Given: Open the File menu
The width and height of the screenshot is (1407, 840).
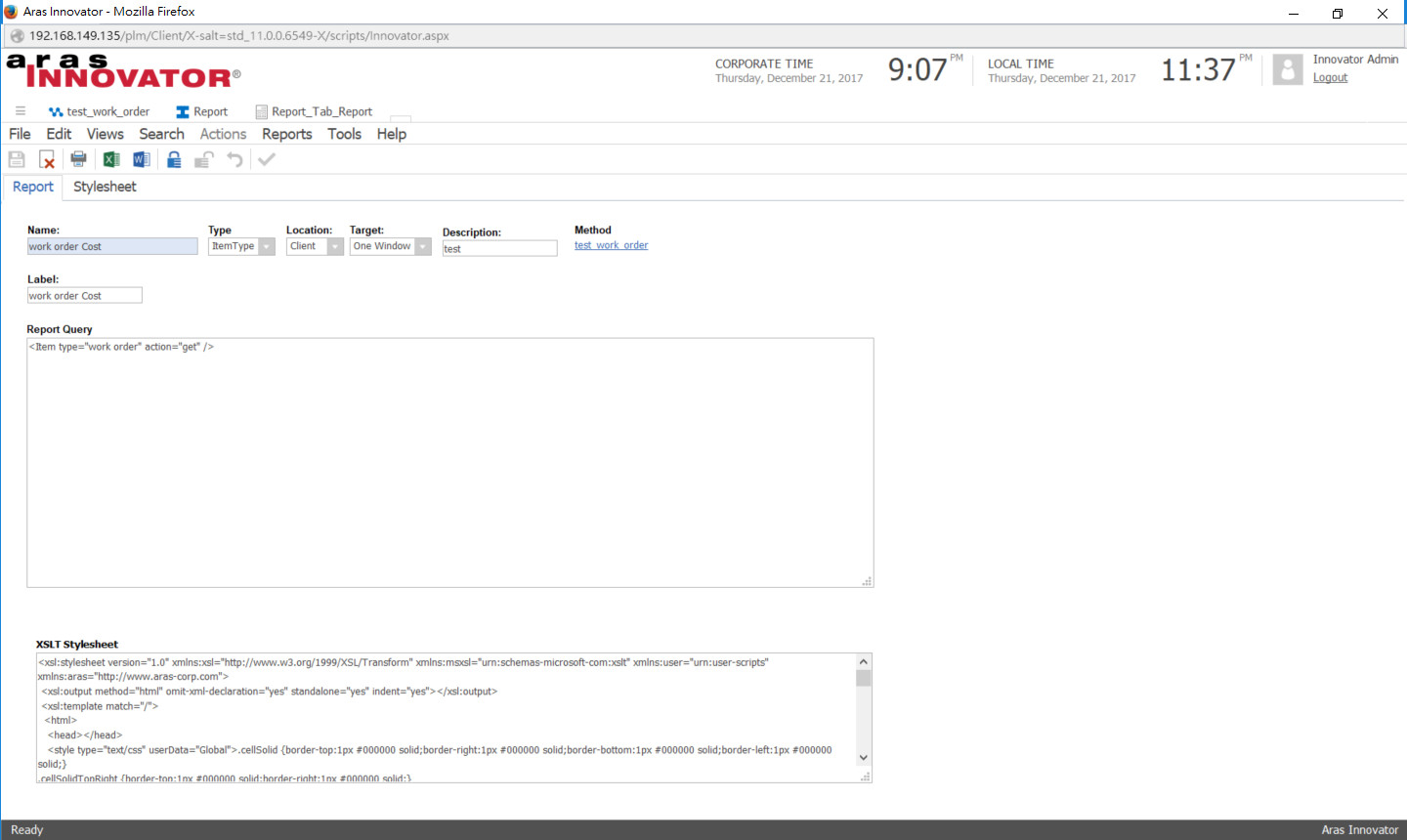Looking at the screenshot, I should 20,134.
